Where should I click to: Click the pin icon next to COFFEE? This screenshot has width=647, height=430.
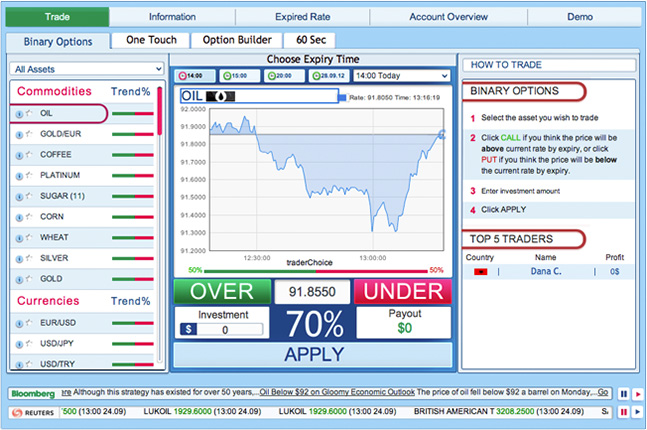click(x=28, y=154)
